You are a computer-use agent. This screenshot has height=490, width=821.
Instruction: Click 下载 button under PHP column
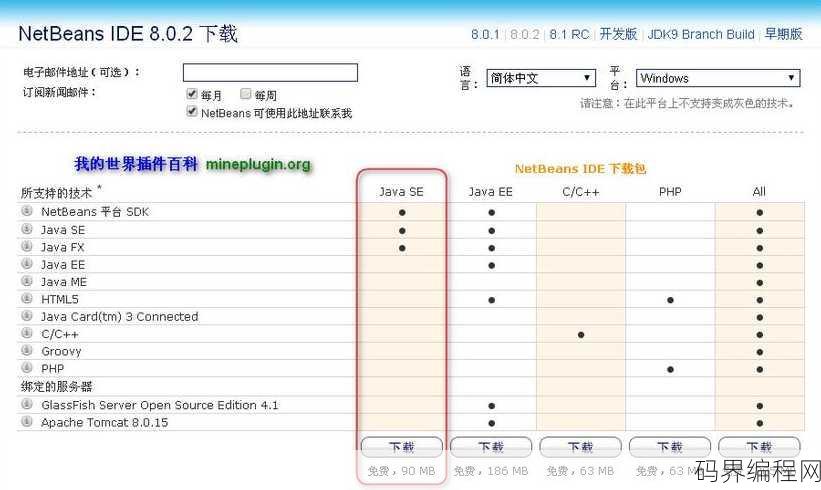click(x=670, y=447)
